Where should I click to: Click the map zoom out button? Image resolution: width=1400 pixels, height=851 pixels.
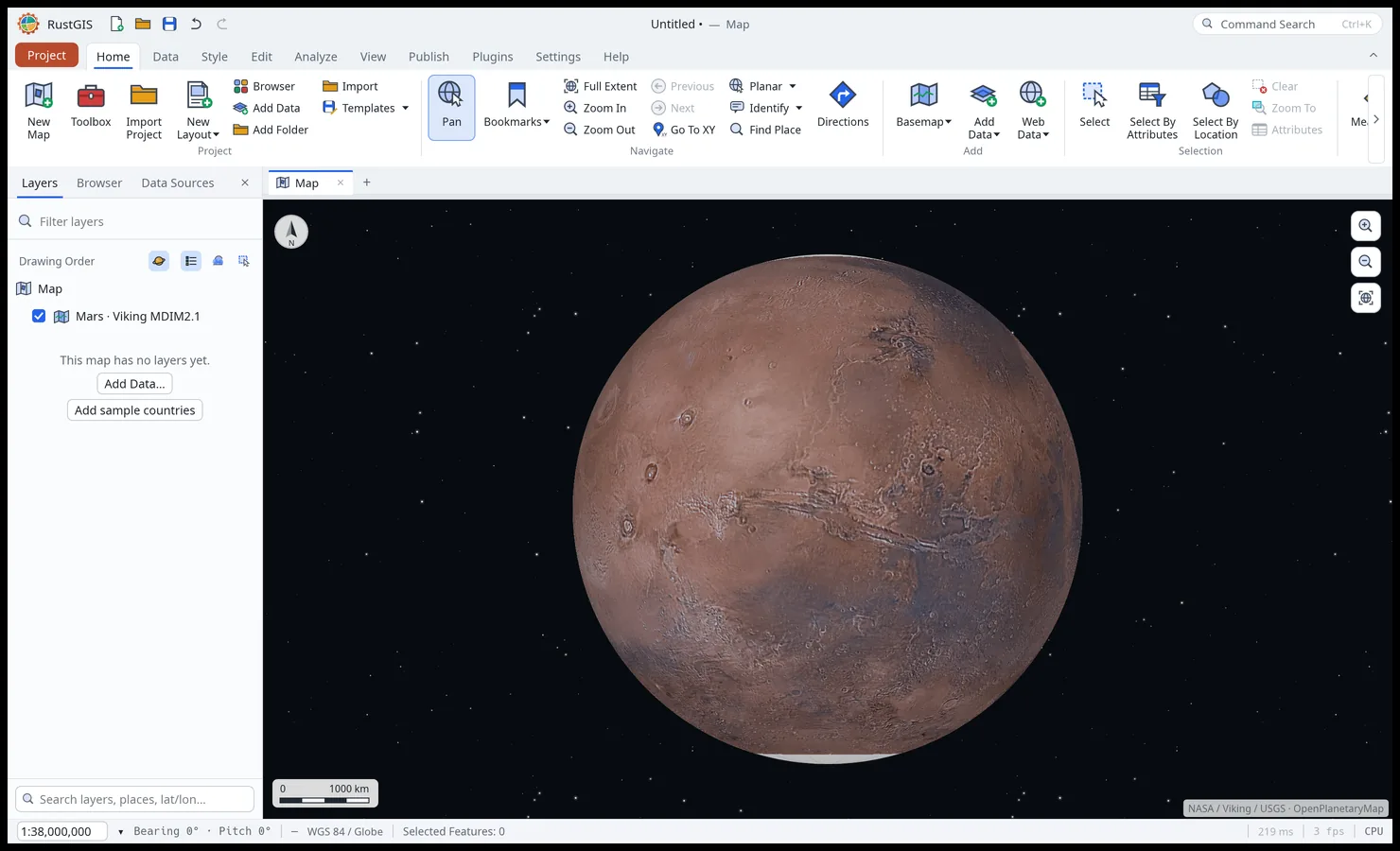pyautogui.click(x=1365, y=262)
